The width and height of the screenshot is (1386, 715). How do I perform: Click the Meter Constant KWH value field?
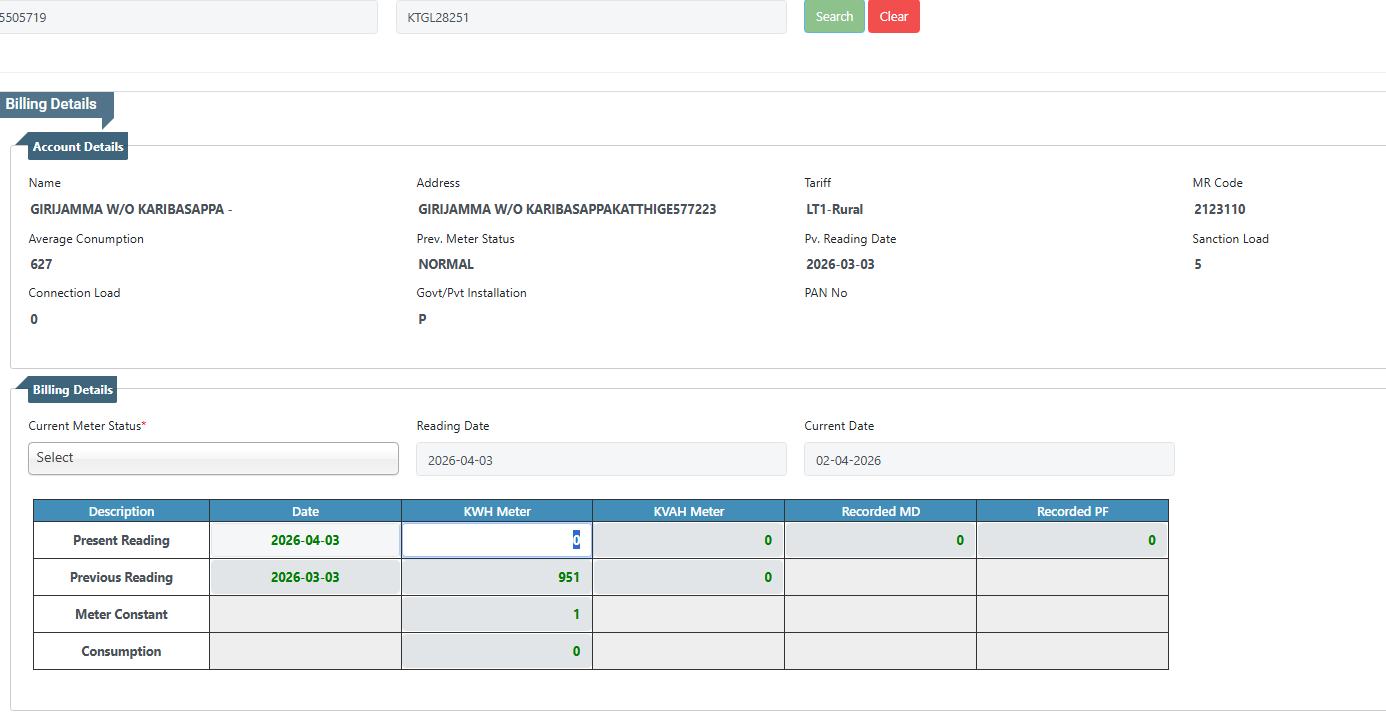(x=496, y=615)
